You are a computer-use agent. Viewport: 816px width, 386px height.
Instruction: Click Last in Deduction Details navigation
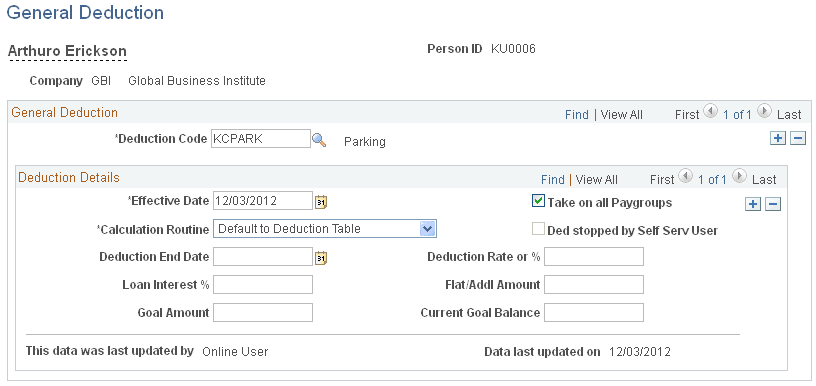pyautogui.click(x=764, y=179)
